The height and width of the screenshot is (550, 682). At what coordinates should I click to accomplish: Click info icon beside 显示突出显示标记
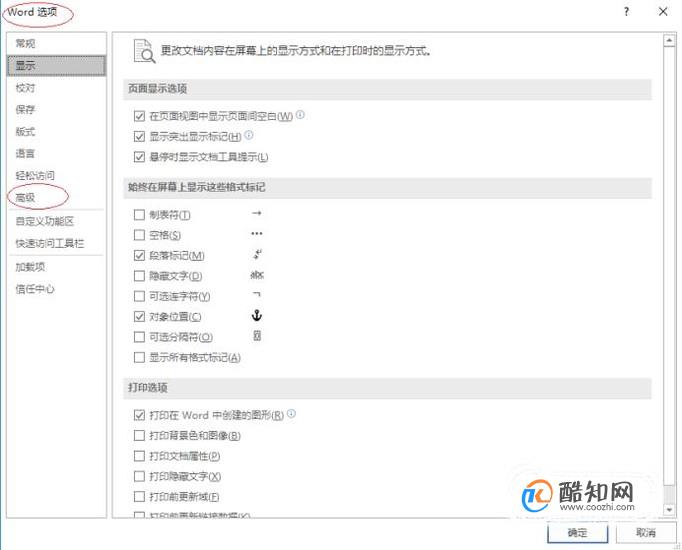tap(248, 135)
